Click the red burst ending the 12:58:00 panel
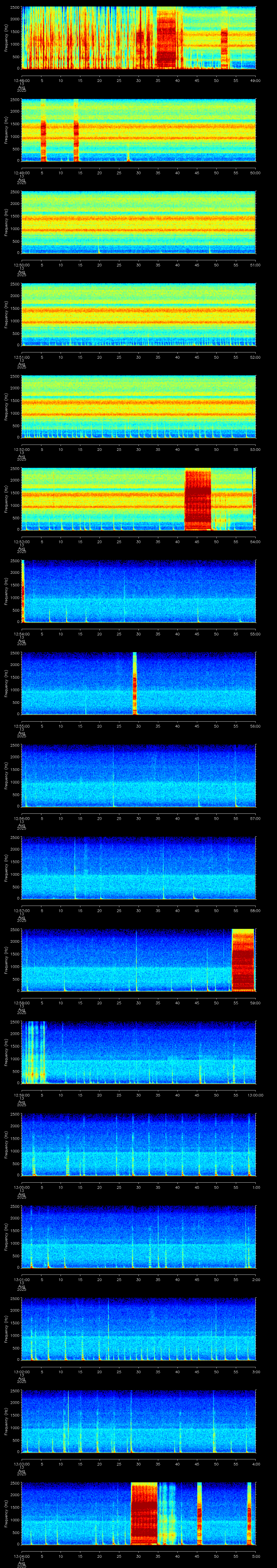Screen dimensions: 277x1568 click(x=243, y=960)
